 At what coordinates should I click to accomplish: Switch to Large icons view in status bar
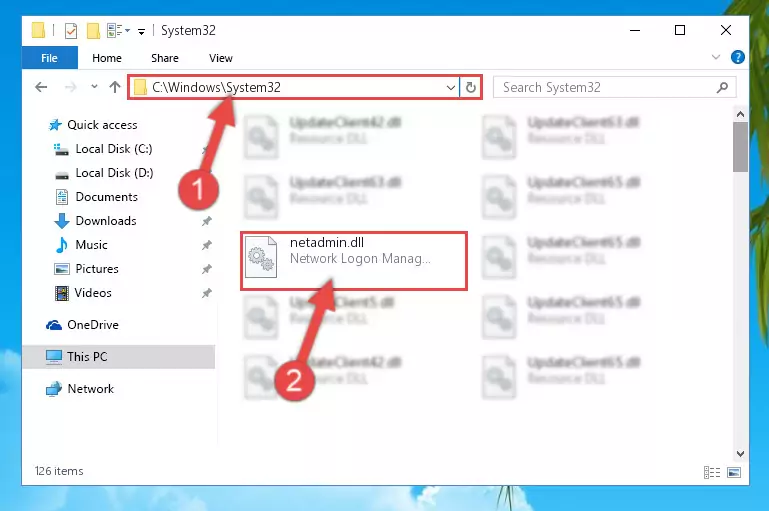734,473
